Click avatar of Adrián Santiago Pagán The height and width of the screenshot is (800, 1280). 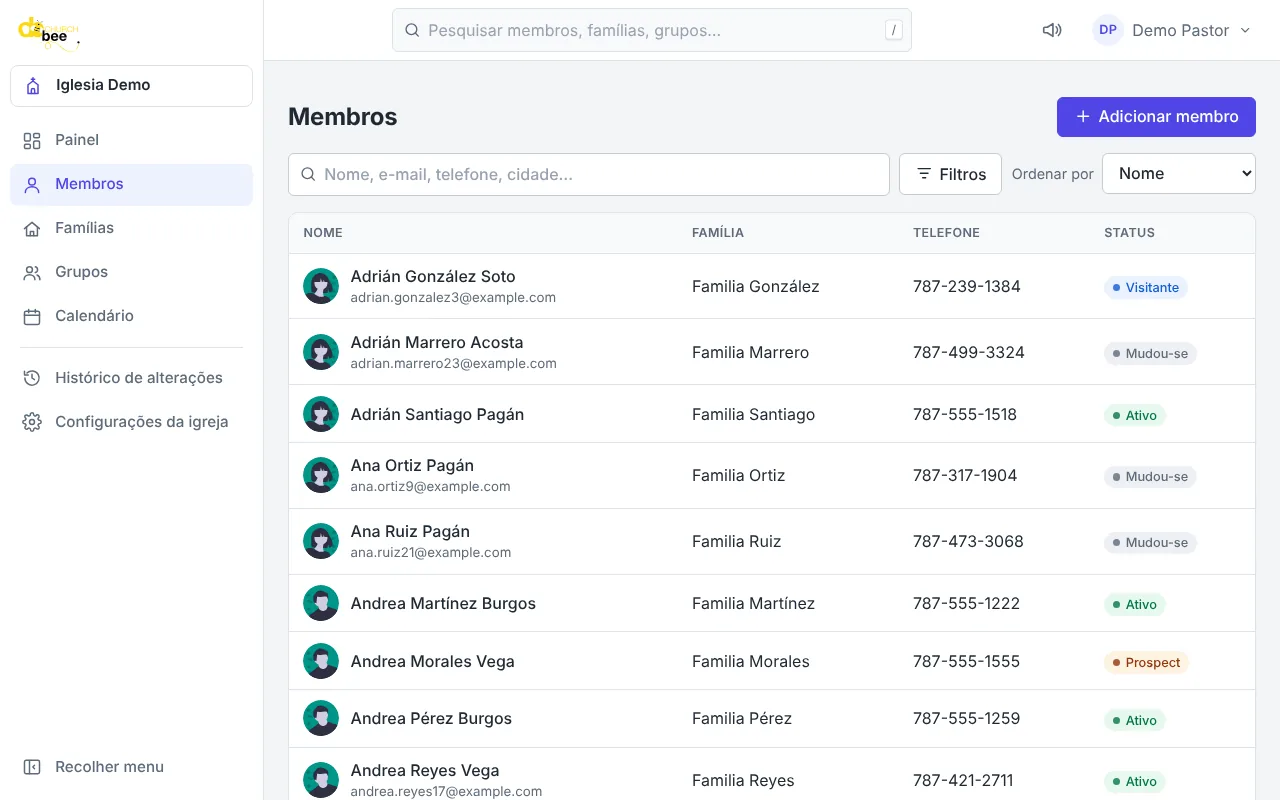(321, 414)
